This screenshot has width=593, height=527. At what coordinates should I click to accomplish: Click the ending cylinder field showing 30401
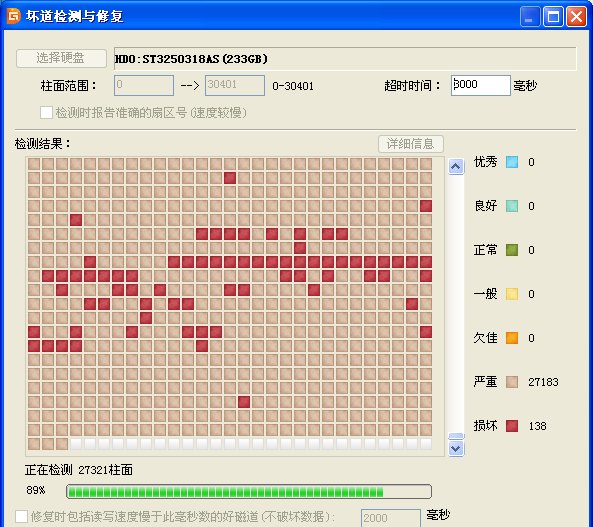click(x=234, y=85)
